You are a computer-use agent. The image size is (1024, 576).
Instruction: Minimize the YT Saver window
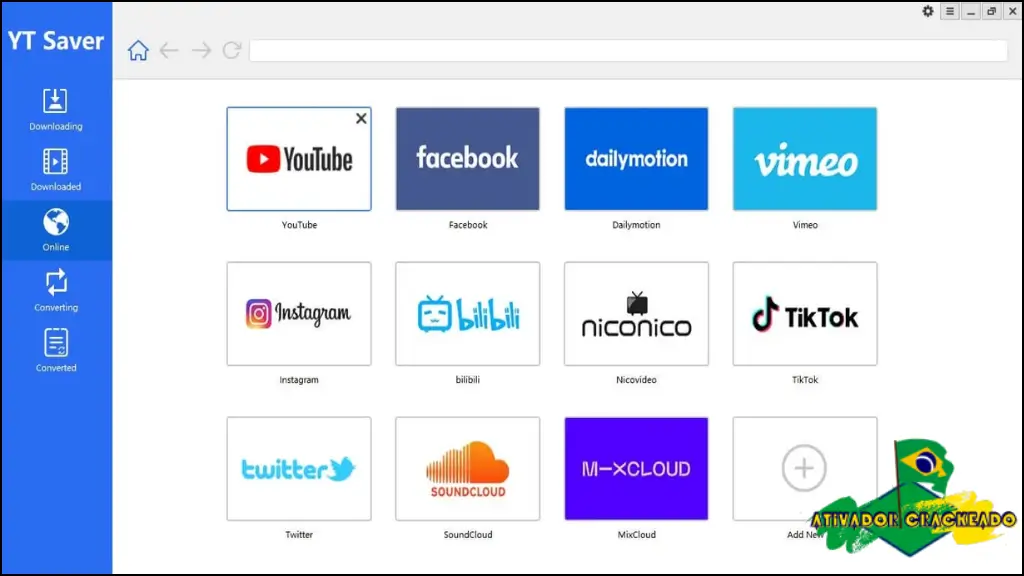[970, 11]
